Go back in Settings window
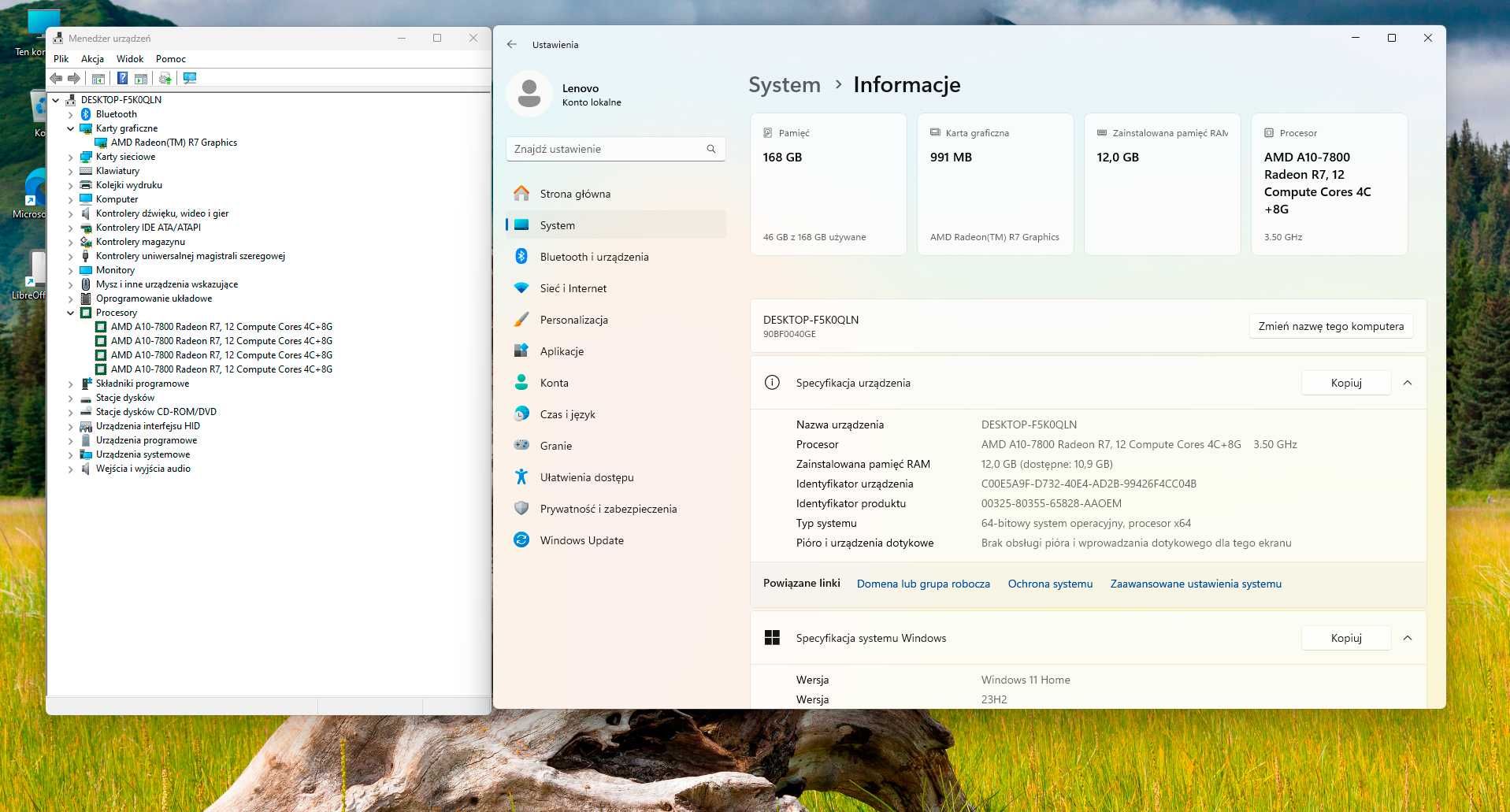This screenshot has height=812, width=1510. (512, 45)
